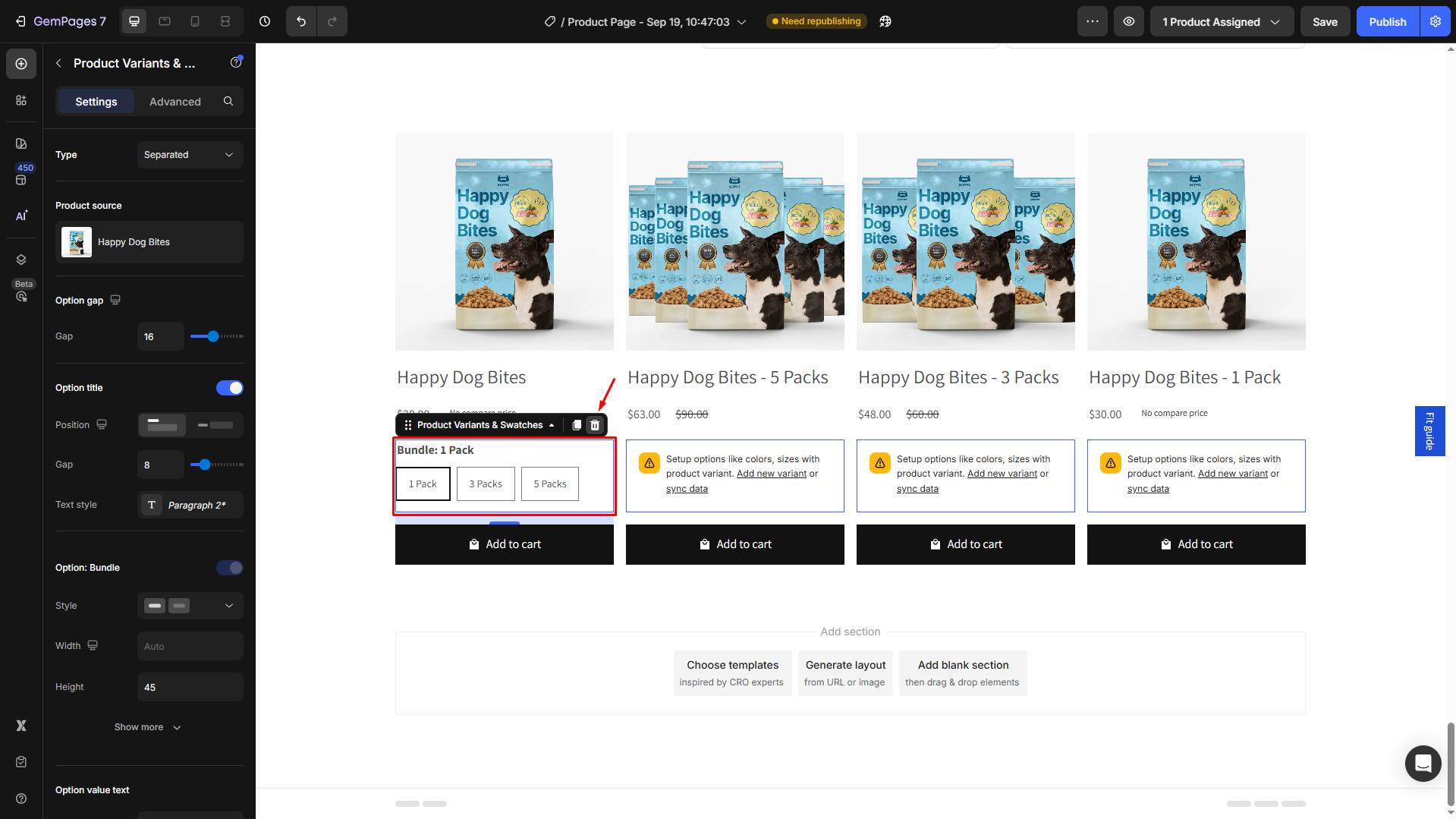Select the Settings tab
Screen dimensions: 1456x819
(96, 102)
